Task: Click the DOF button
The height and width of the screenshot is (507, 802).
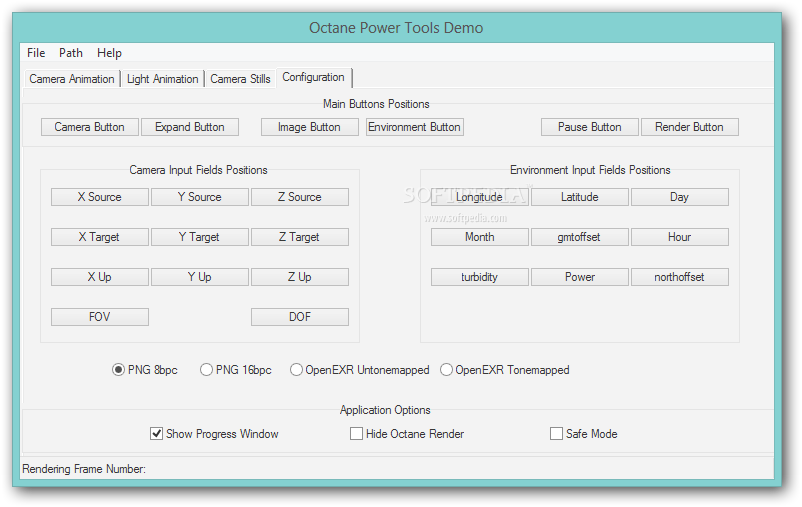Action: (x=300, y=317)
